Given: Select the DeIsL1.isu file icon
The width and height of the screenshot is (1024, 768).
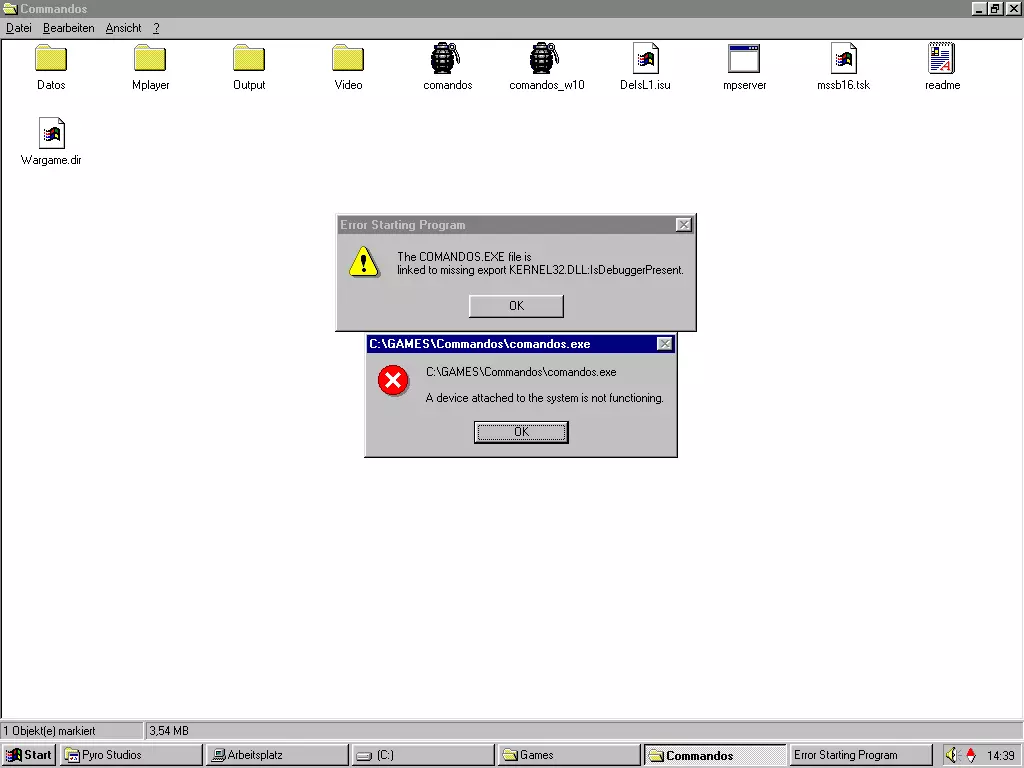Looking at the screenshot, I should pos(645,58).
